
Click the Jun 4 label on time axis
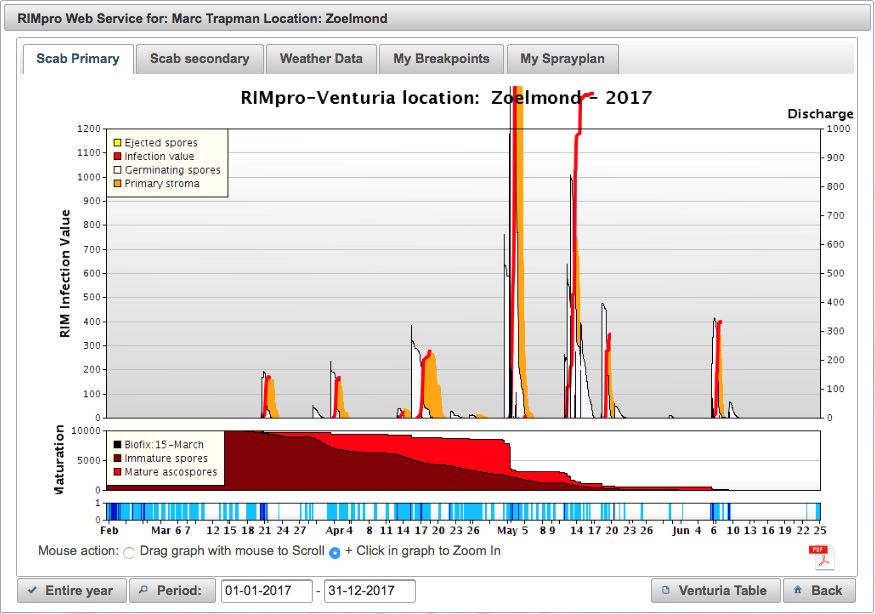point(686,530)
